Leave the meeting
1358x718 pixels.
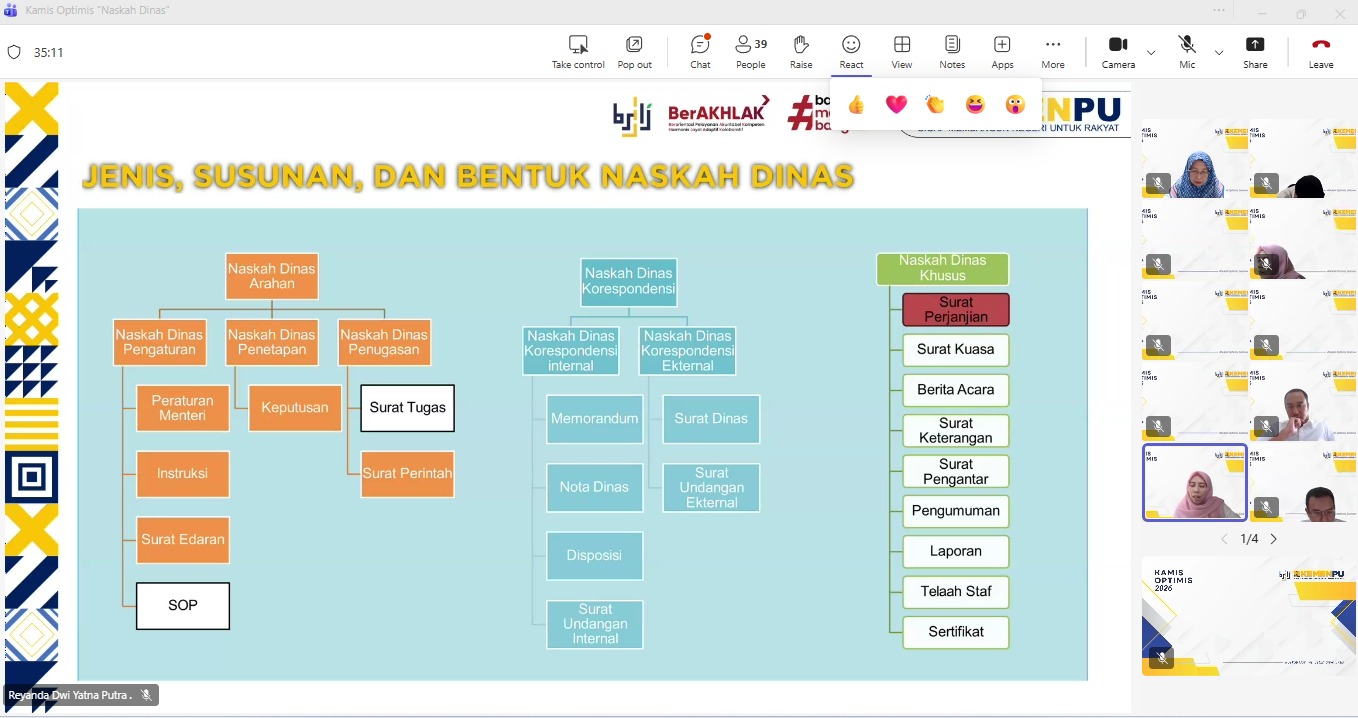1321,51
